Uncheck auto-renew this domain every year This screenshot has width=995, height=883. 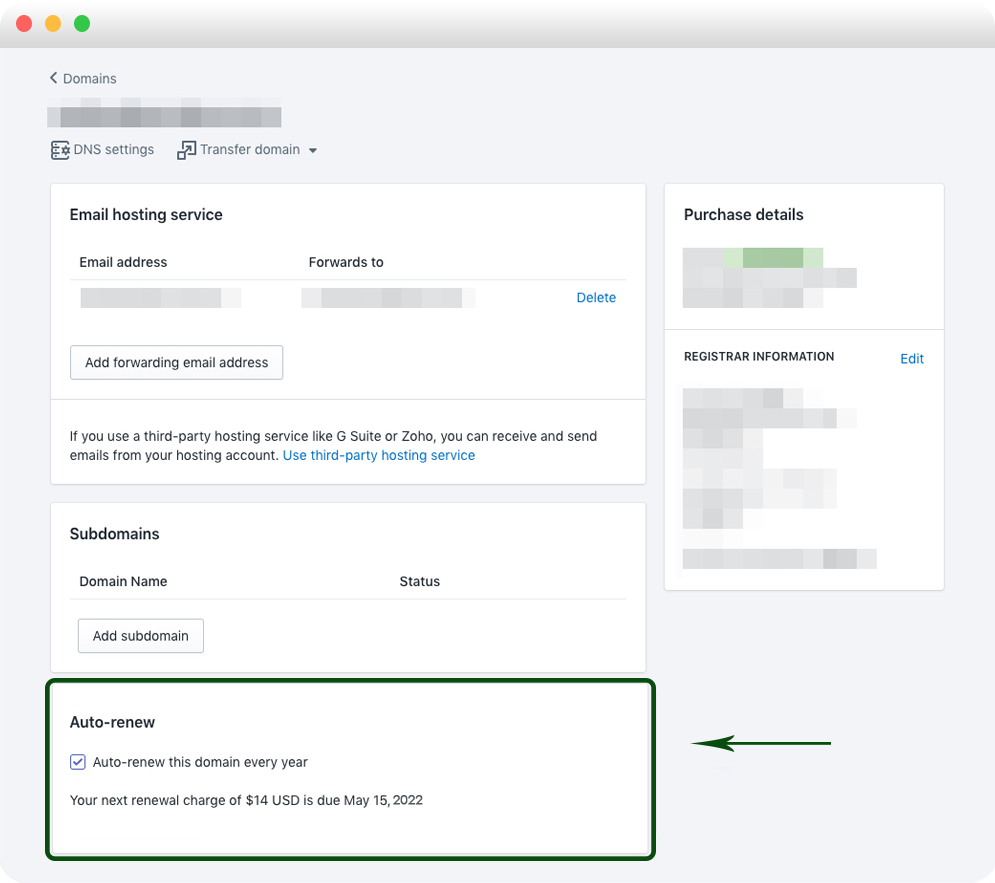coord(78,762)
